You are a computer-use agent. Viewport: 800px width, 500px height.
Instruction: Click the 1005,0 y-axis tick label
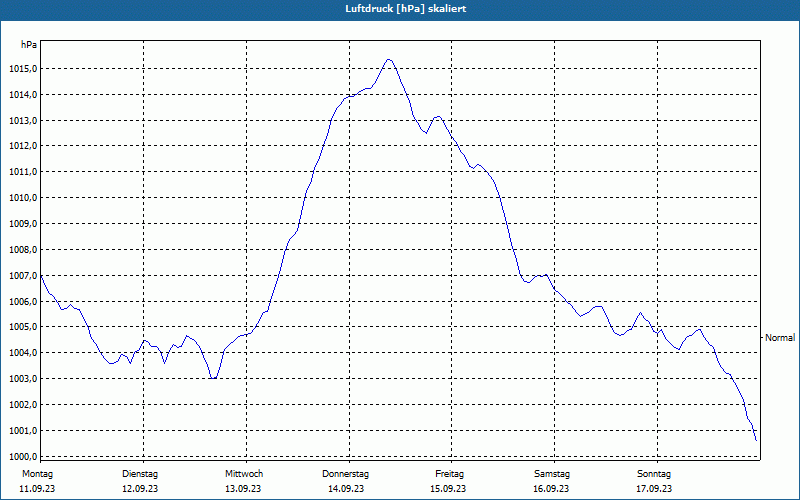[x=22, y=327]
